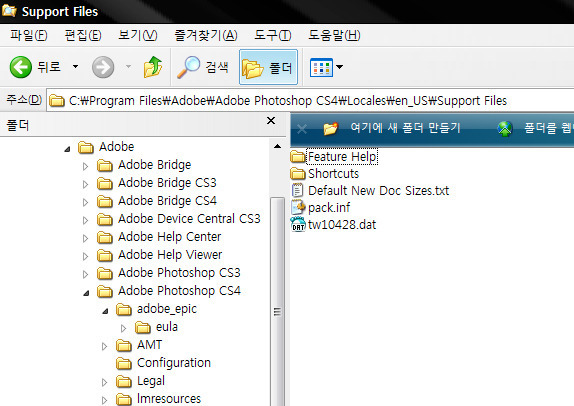Go up one folder level icon
574x406 pixels.
click(153, 67)
